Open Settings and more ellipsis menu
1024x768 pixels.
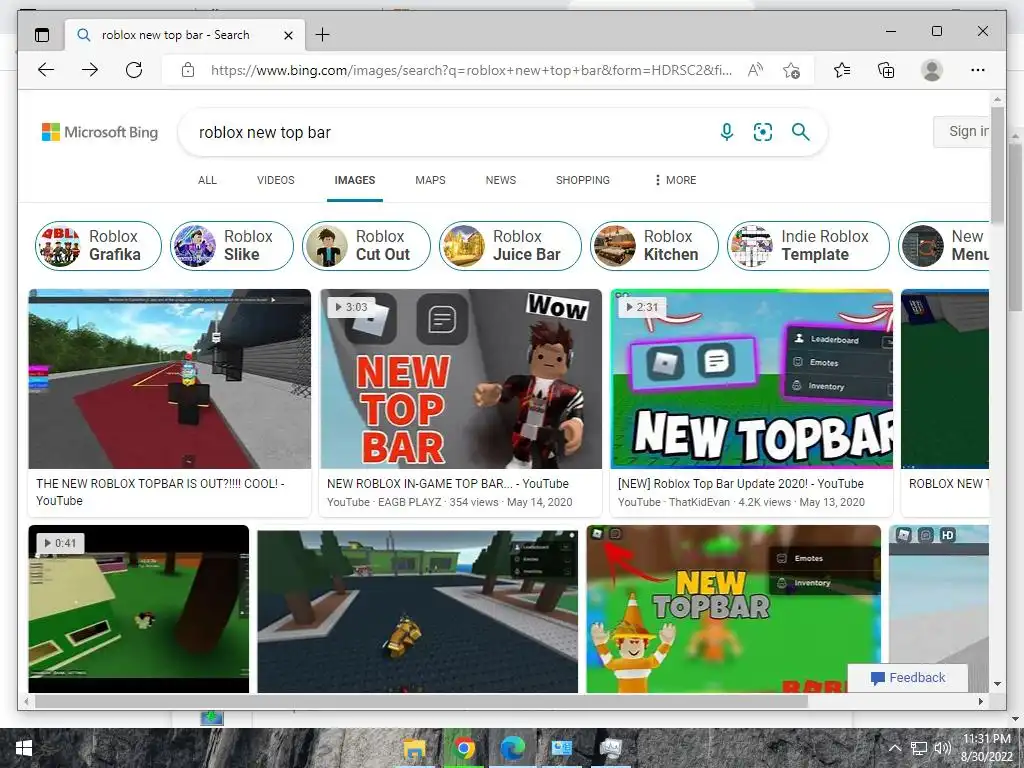[x=978, y=70]
